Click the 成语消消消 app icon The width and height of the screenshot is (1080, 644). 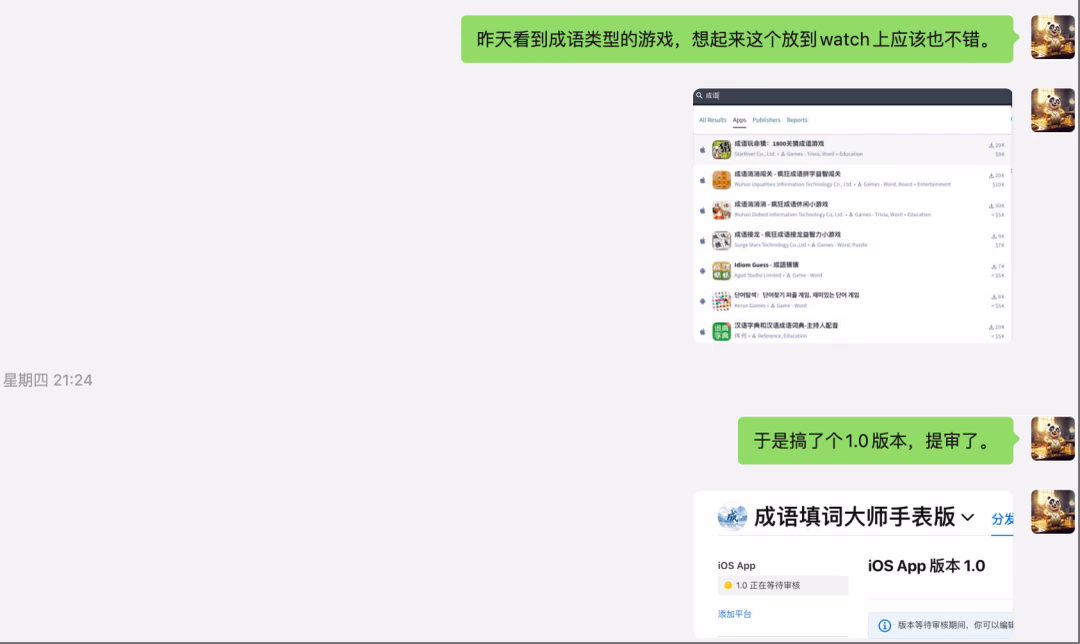pos(721,210)
